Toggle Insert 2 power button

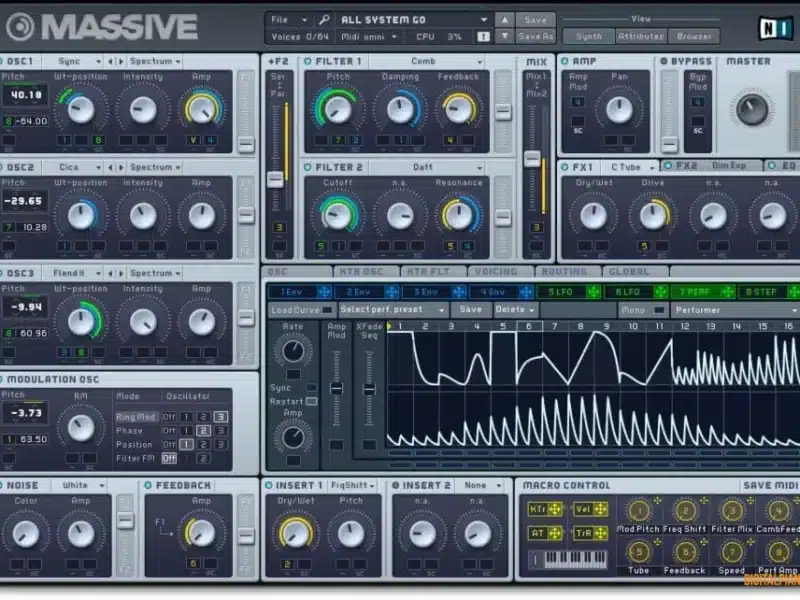coord(395,485)
